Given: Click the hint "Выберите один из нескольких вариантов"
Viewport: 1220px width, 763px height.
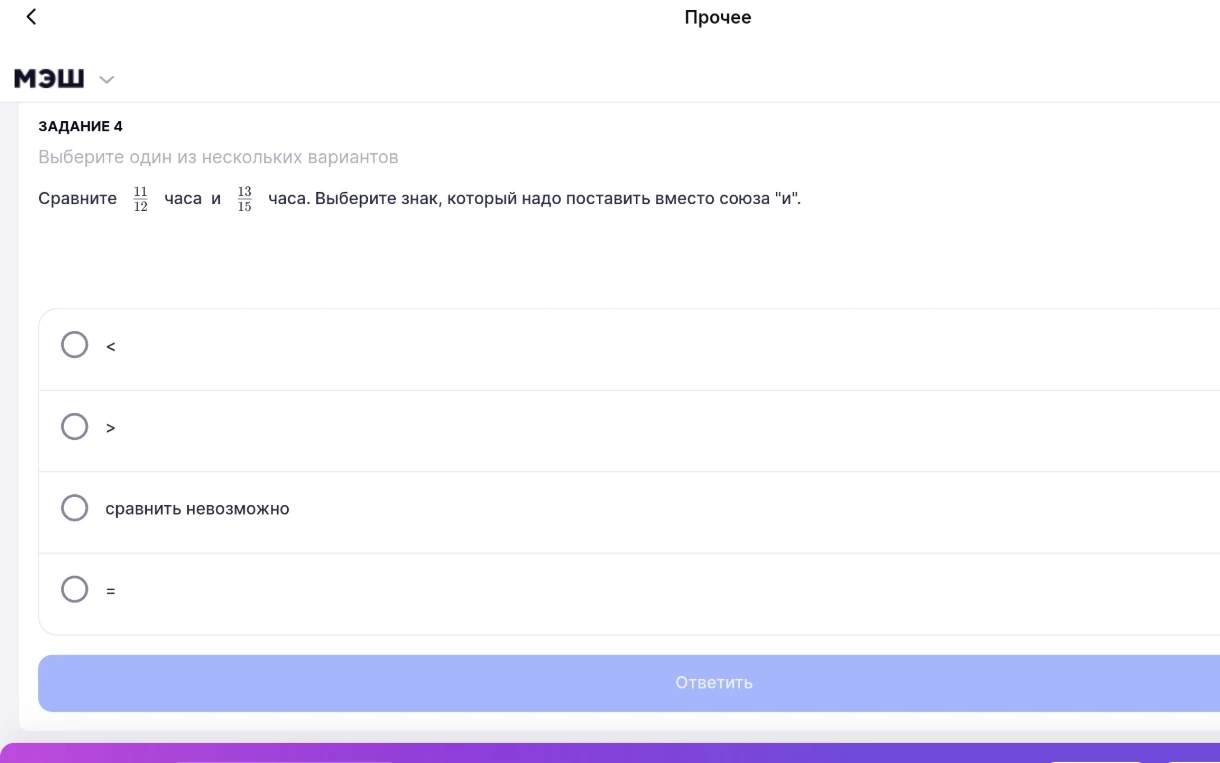Looking at the screenshot, I should (218, 157).
